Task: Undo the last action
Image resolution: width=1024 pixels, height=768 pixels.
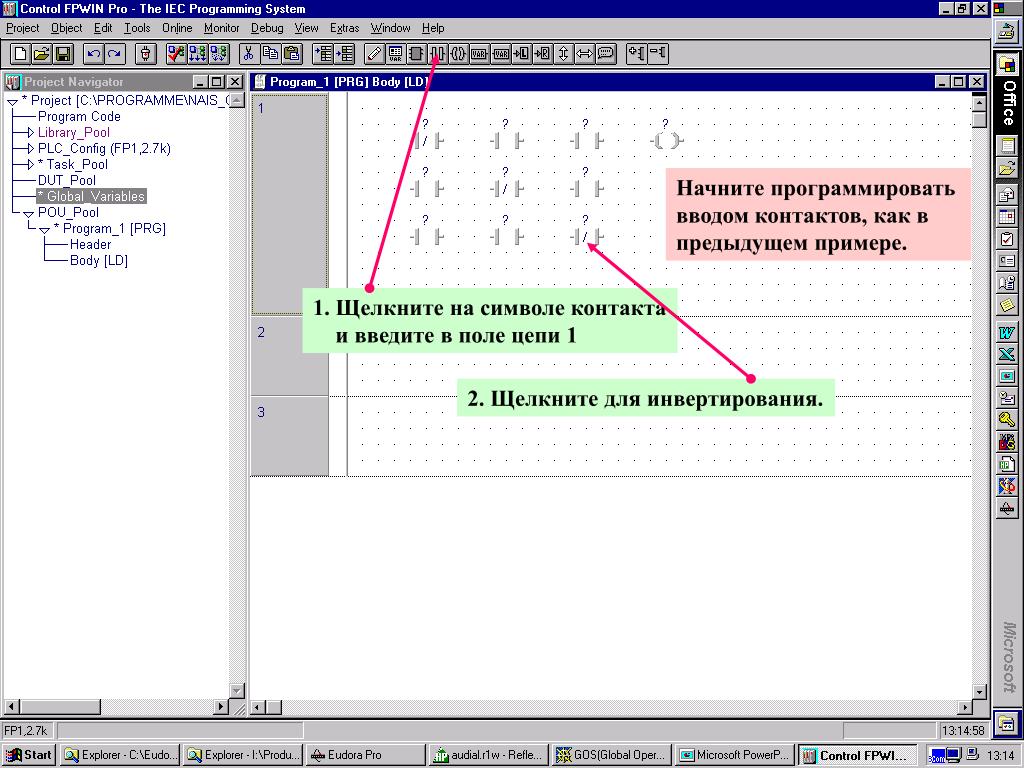Action: pos(93,54)
